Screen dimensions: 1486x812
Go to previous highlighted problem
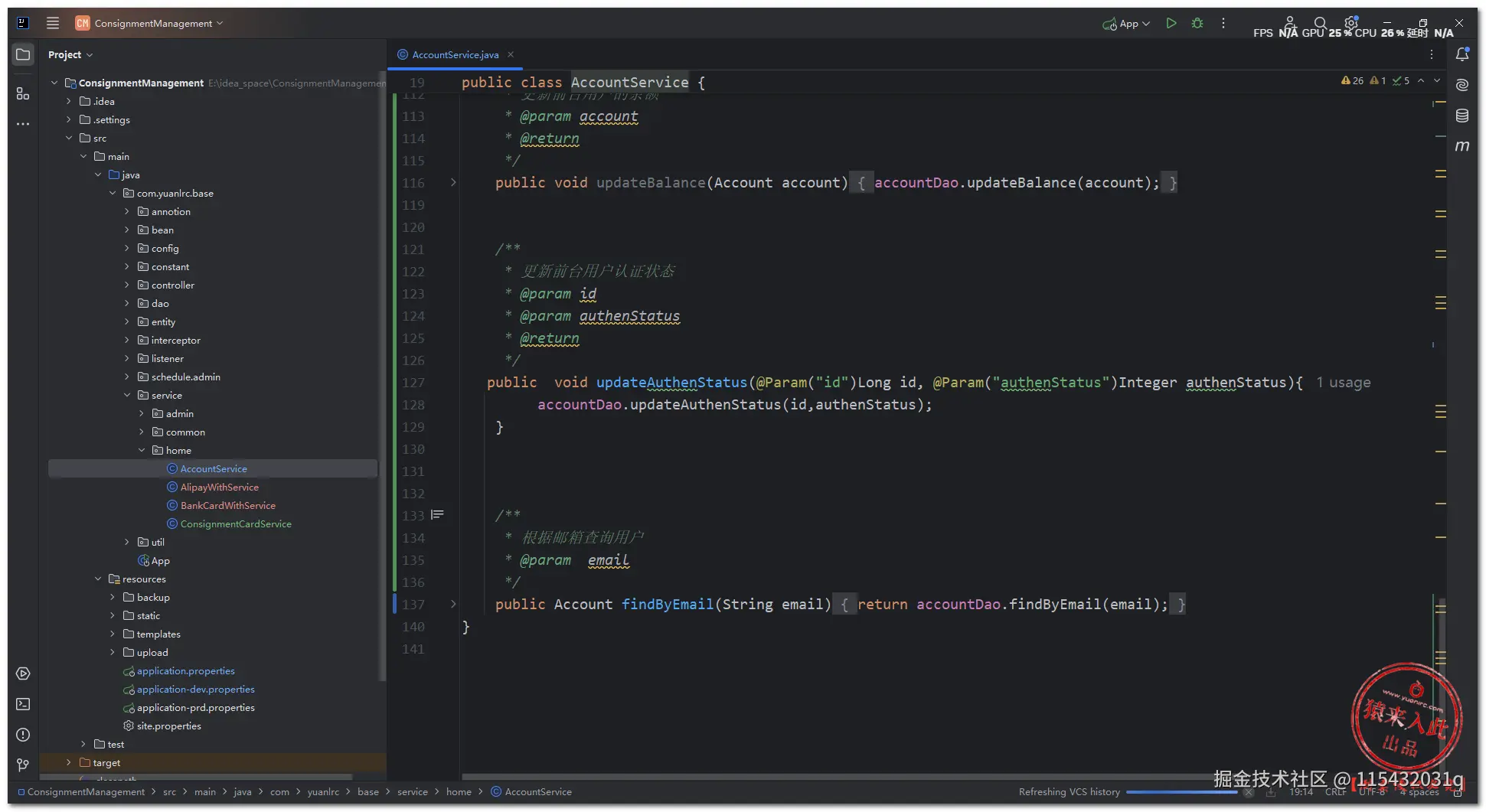(x=1421, y=80)
